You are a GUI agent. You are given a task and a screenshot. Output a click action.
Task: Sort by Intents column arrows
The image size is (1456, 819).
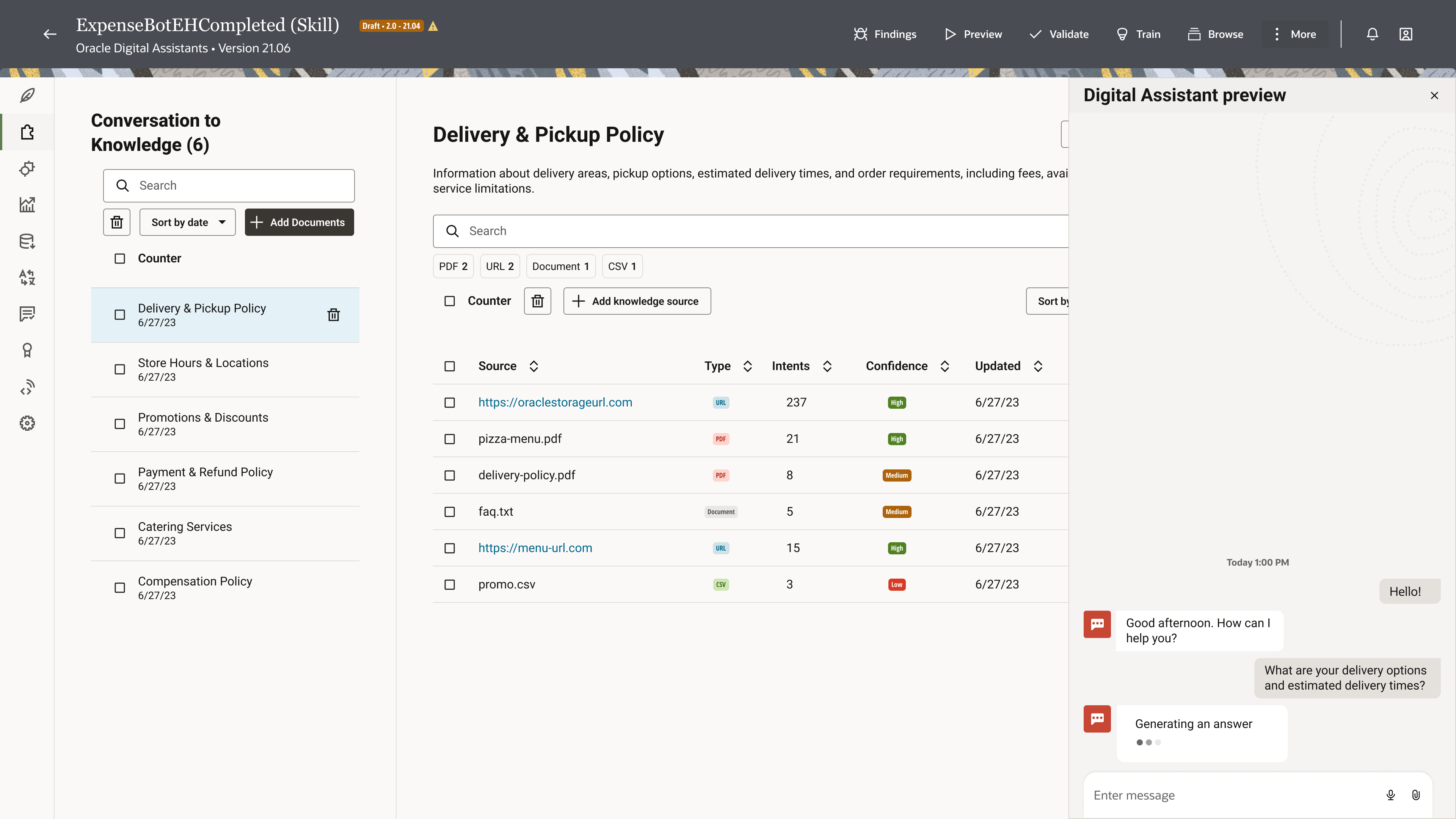(827, 366)
